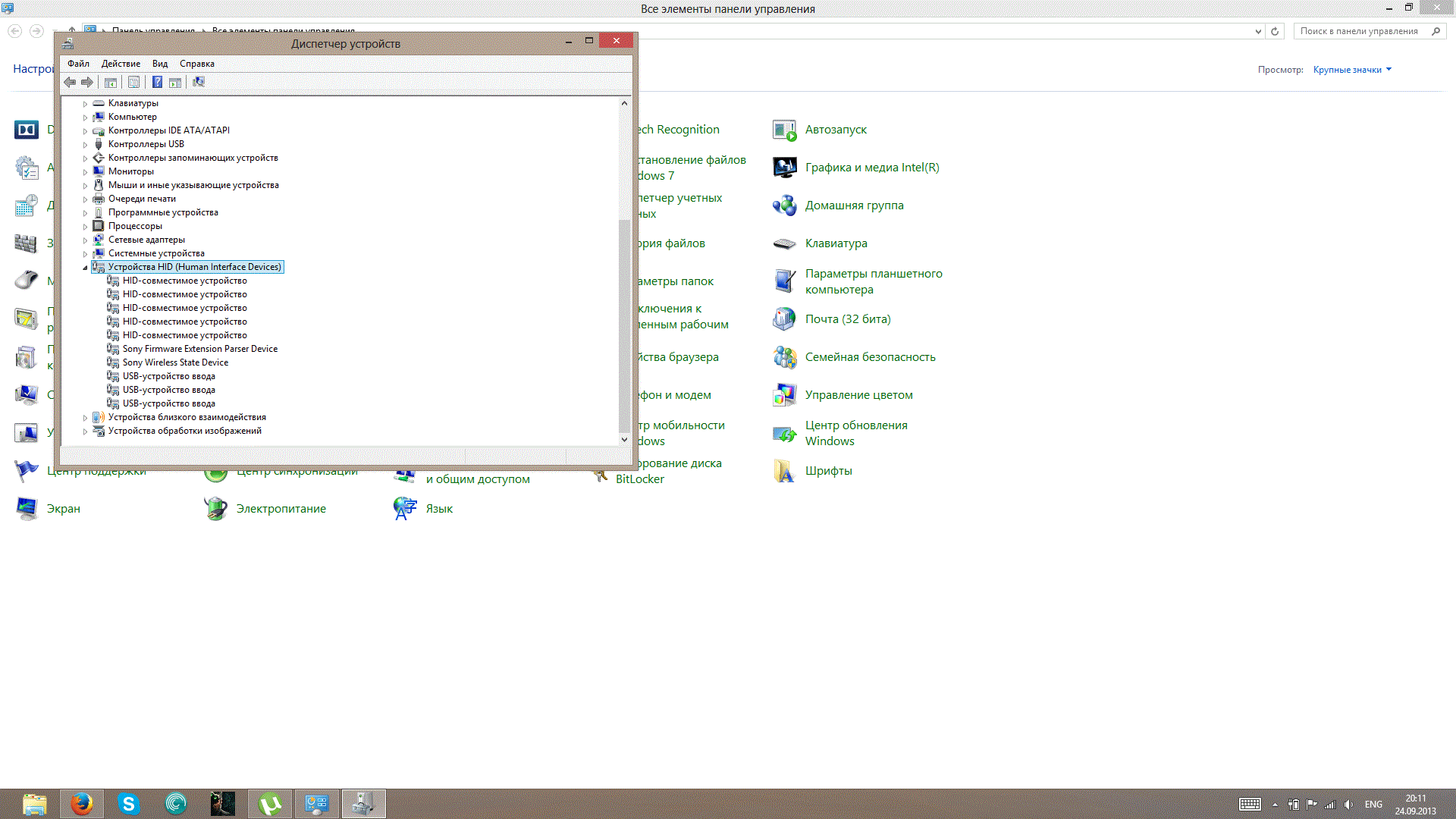The image size is (1456, 819).
Task: Click the control panel search field
Action: pos(1361,31)
